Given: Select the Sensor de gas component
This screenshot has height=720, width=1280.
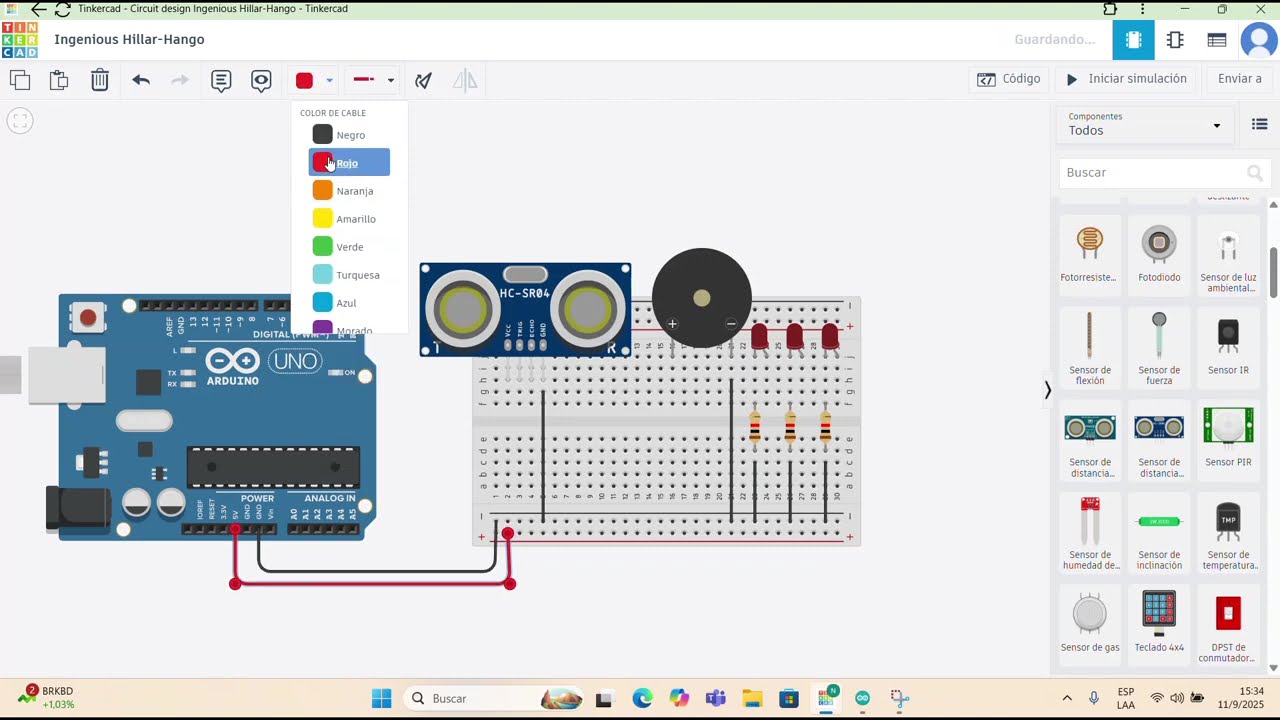Looking at the screenshot, I should click(1089, 624).
